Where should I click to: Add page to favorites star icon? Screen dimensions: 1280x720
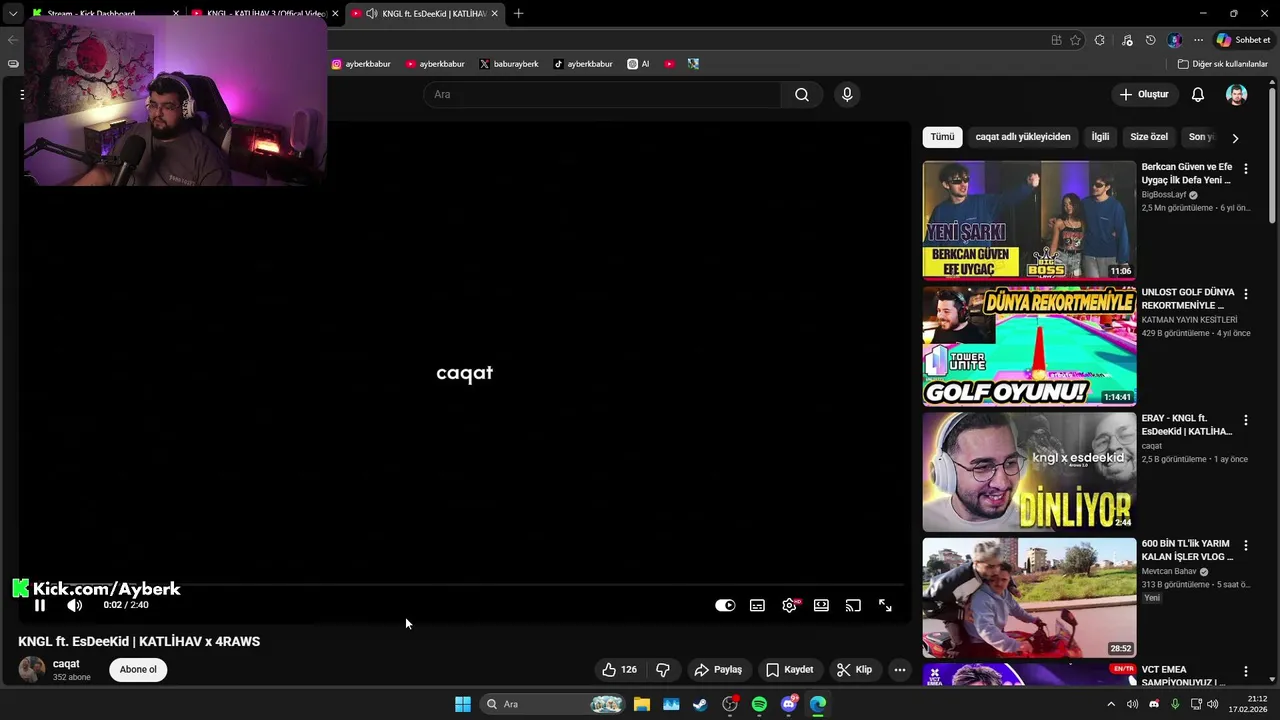[1075, 40]
